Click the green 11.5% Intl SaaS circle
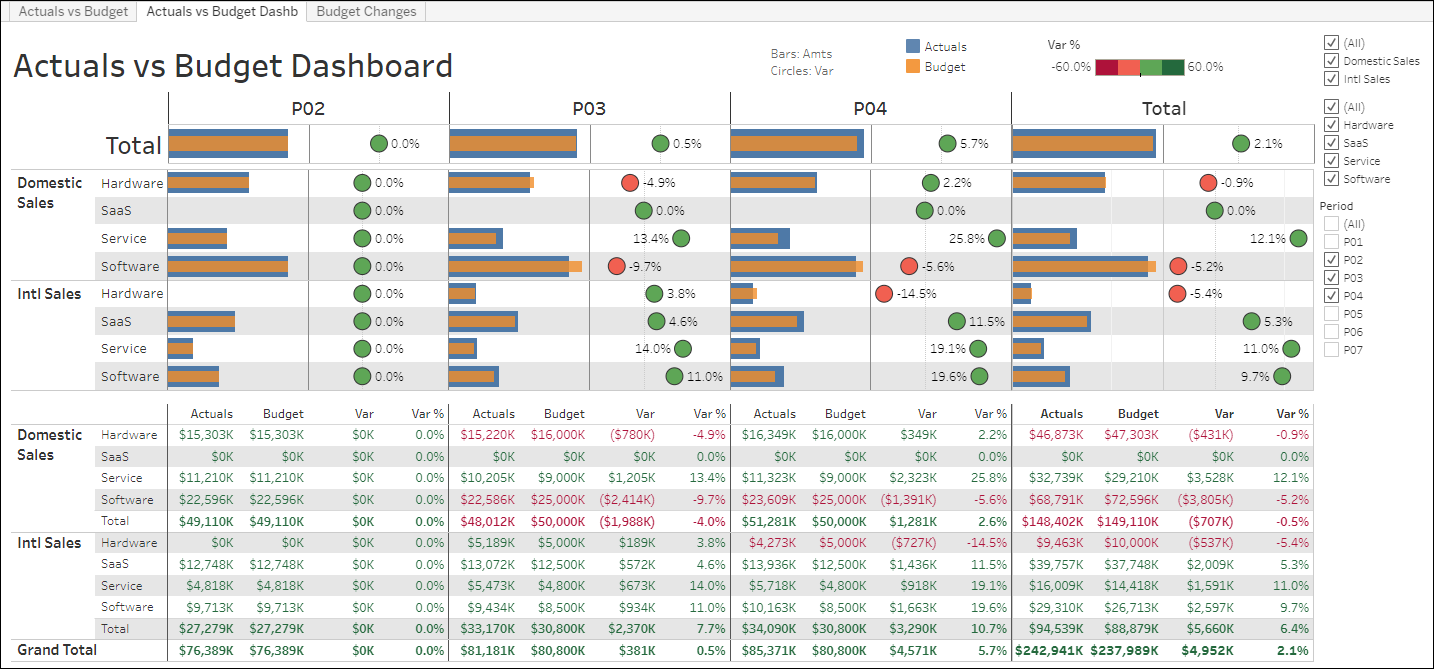1434x669 pixels. [x=957, y=321]
